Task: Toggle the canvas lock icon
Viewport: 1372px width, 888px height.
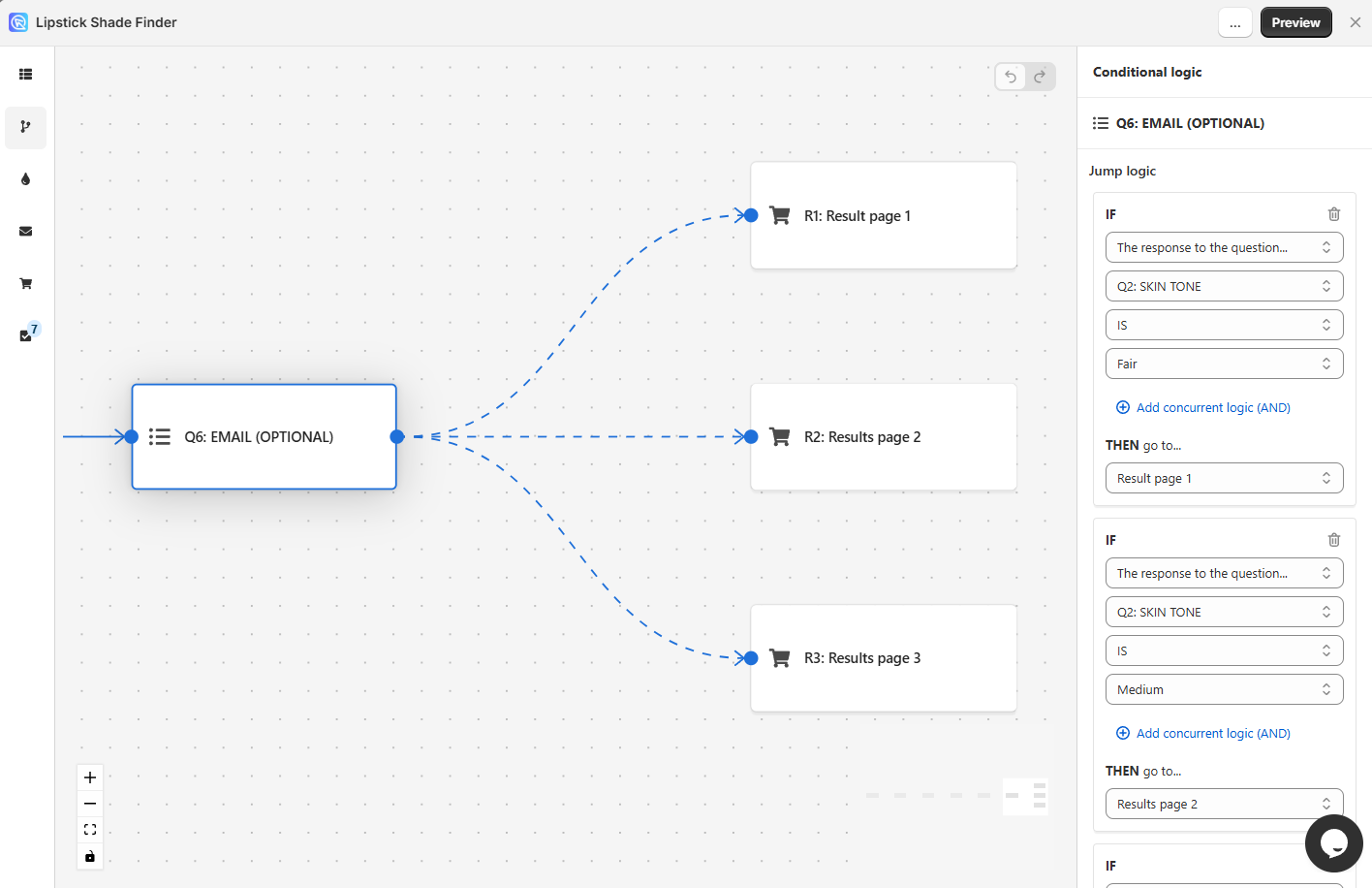Action: 90,856
